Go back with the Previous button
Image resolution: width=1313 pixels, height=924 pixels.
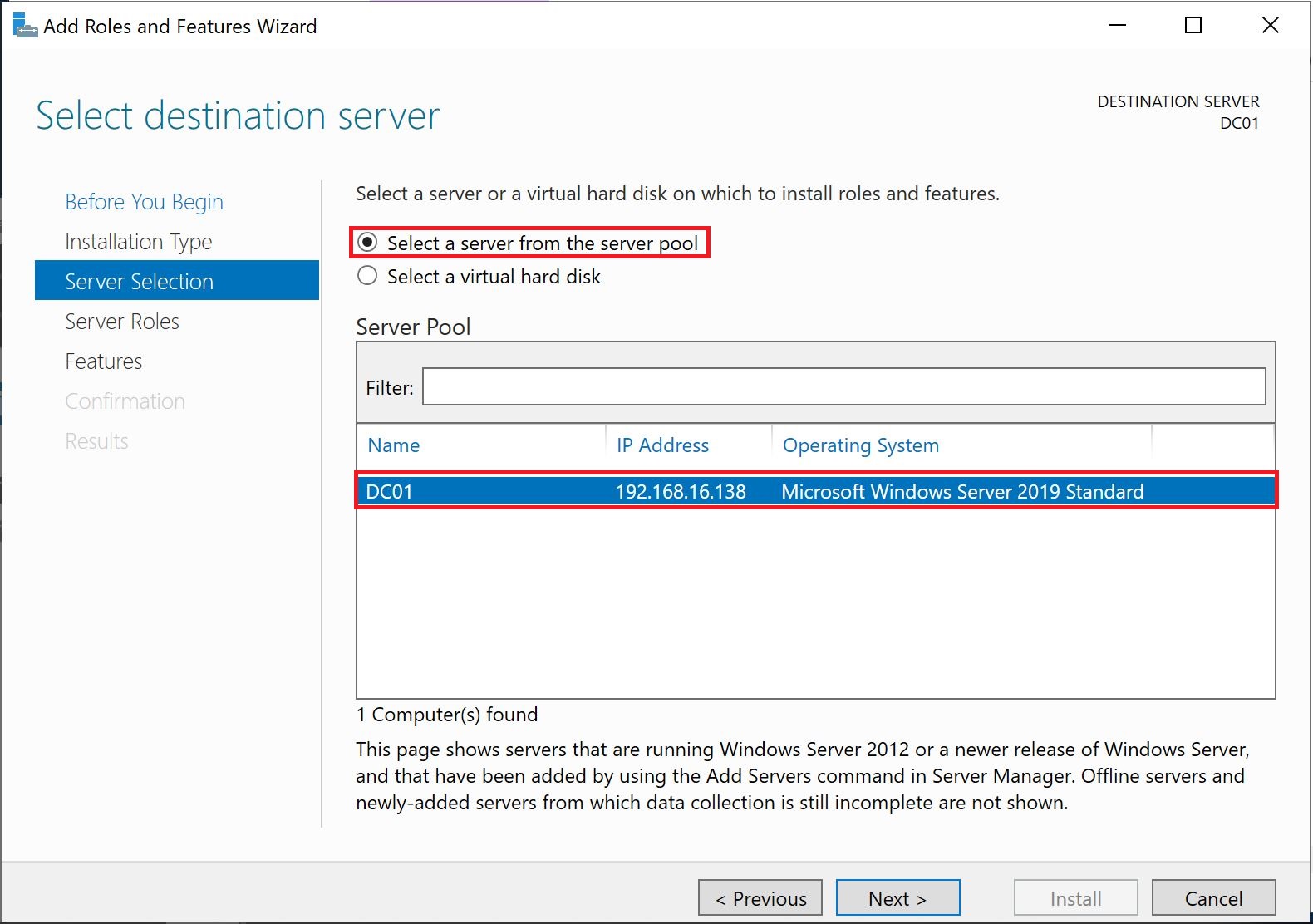760,898
